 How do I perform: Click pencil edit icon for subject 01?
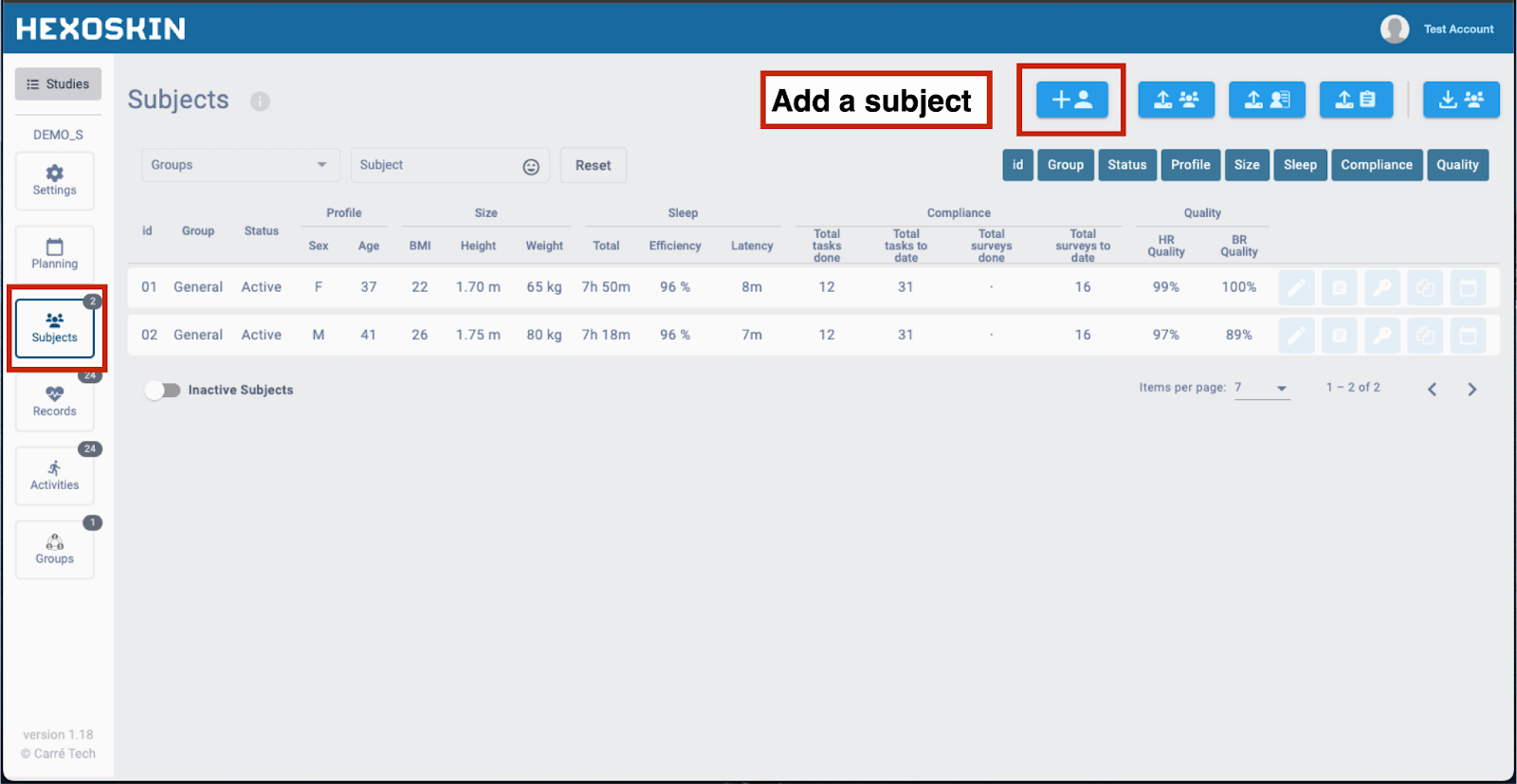[1296, 287]
